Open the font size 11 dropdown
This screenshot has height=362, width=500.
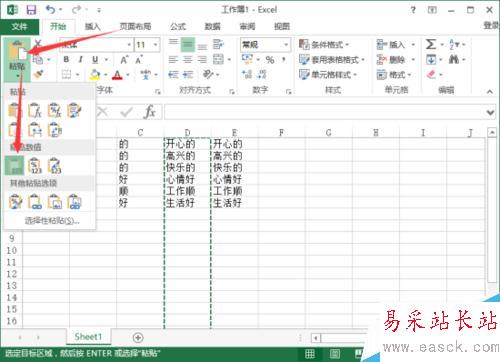[155, 44]
